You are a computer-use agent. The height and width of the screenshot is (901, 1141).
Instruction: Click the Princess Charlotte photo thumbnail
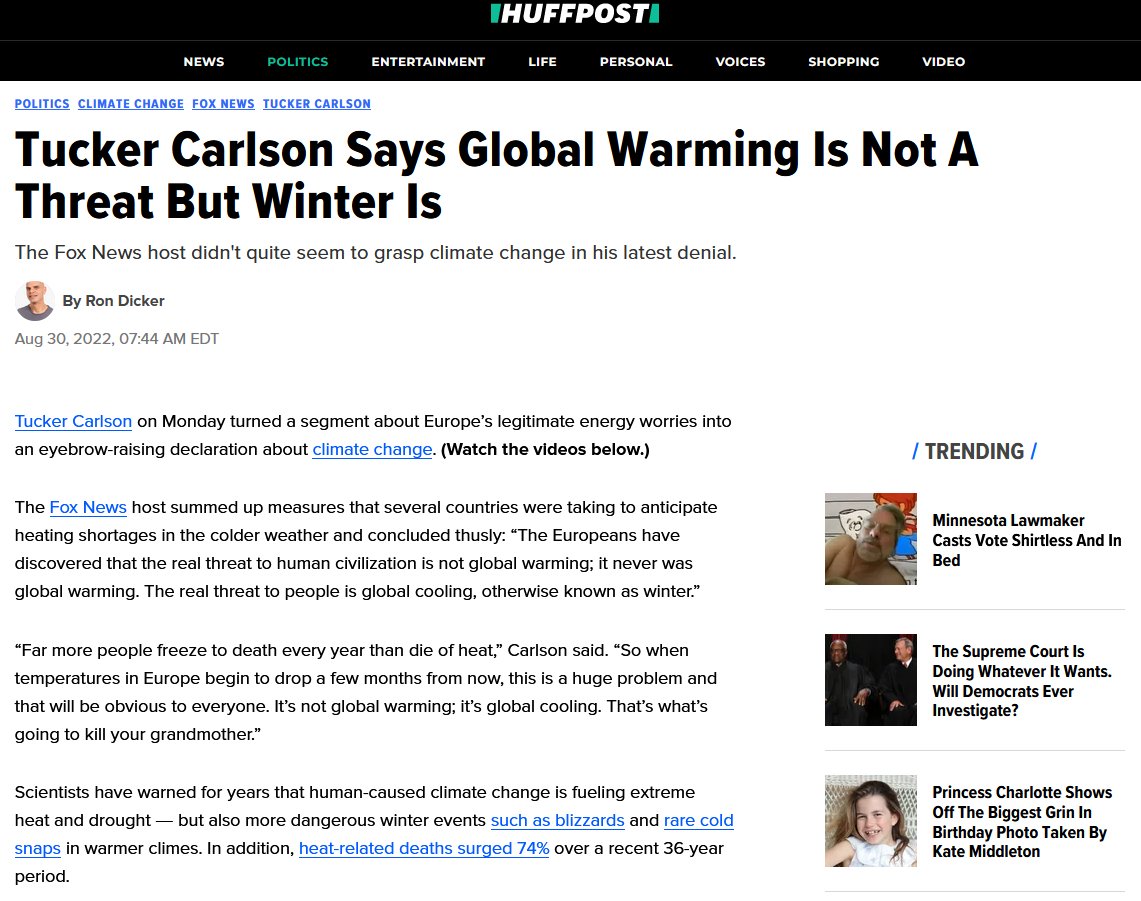(870, 821)
